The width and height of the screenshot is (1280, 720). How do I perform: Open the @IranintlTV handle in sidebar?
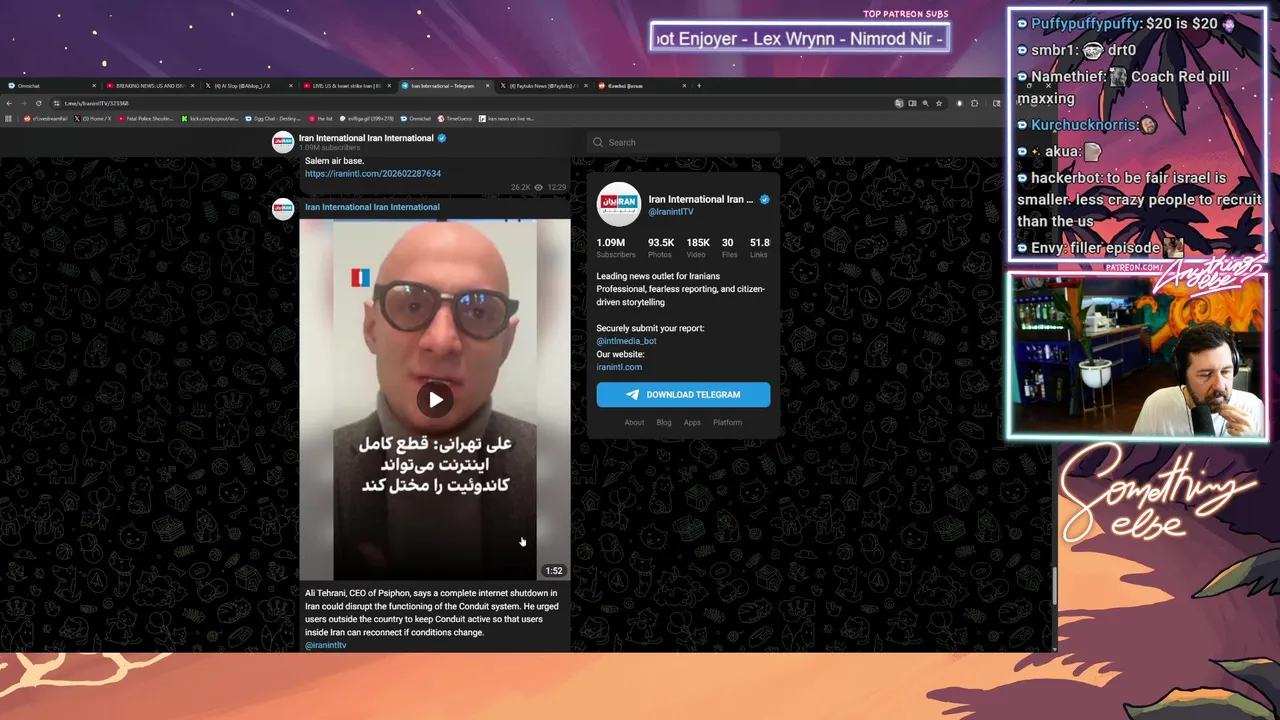(x=671, y=212)
